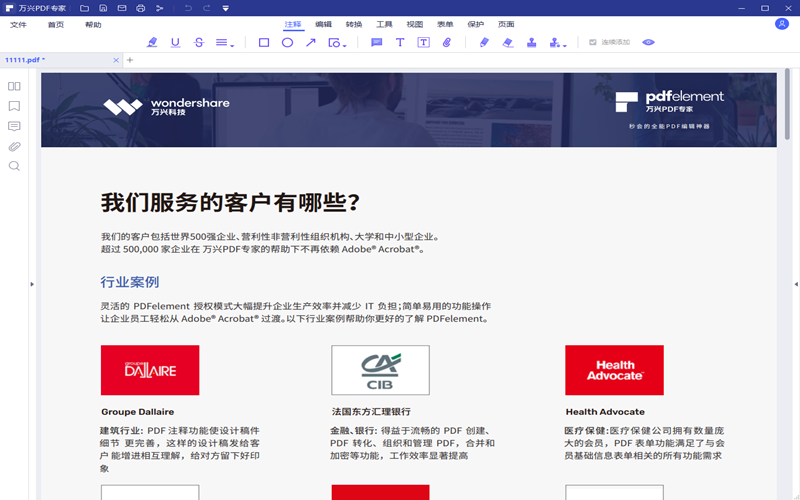Add a file attachment with paperclip tool

447,43
